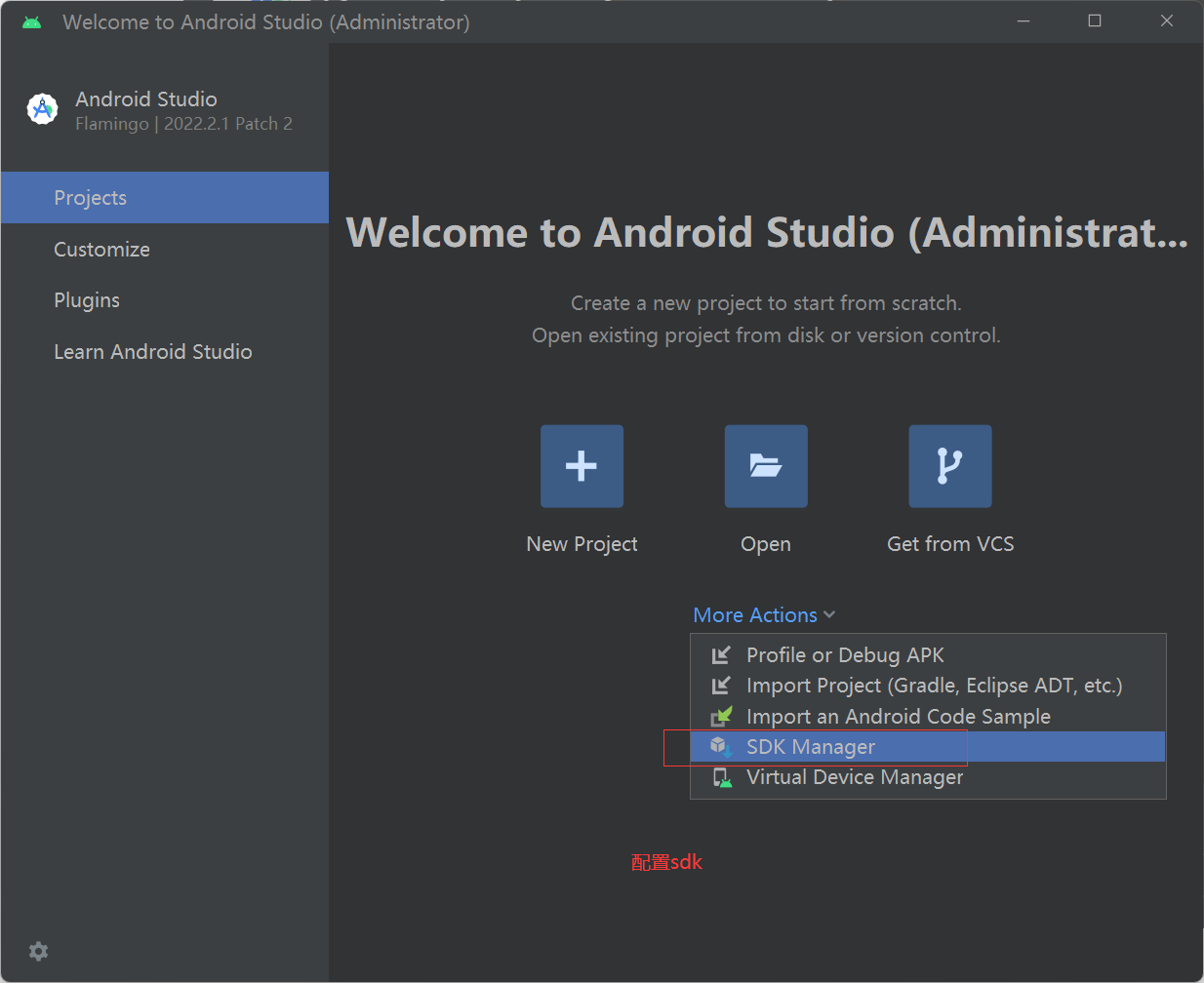1204x983 pixels.
Task: Click the Welcome to Android Studio heading
Action: coord(767,232)
